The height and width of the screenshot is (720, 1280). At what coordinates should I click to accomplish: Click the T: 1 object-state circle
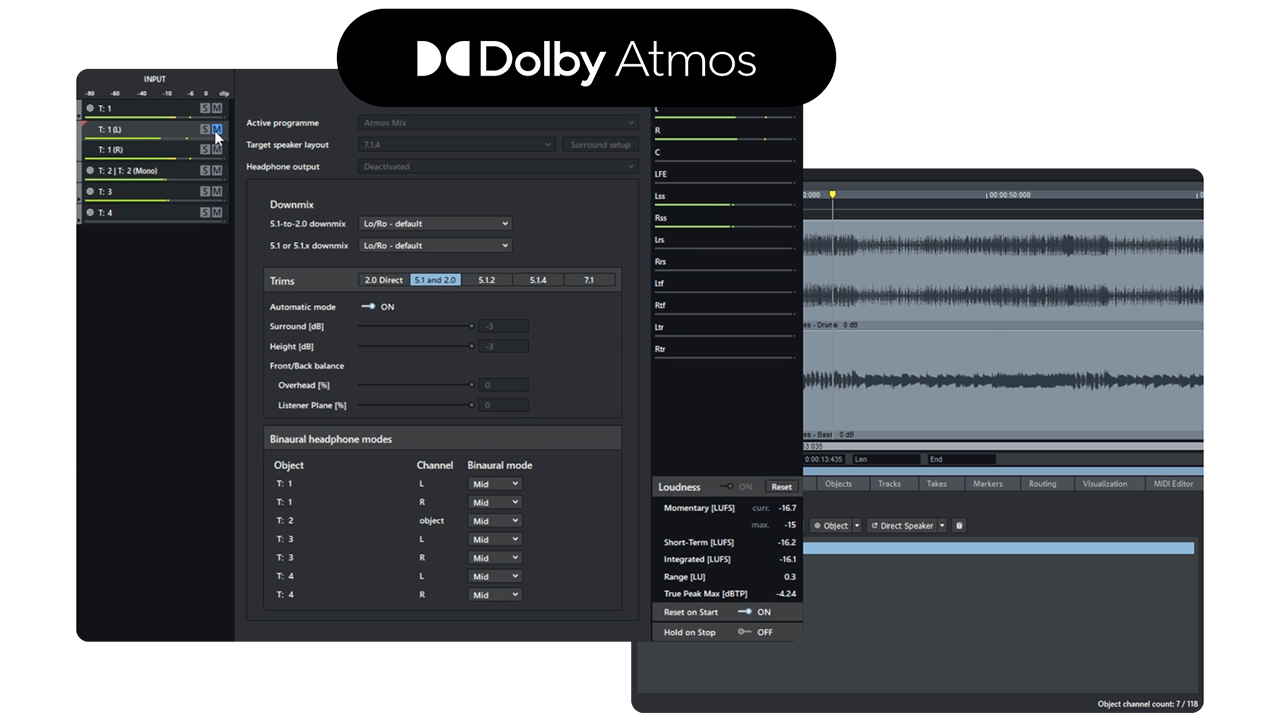point(90,108)
